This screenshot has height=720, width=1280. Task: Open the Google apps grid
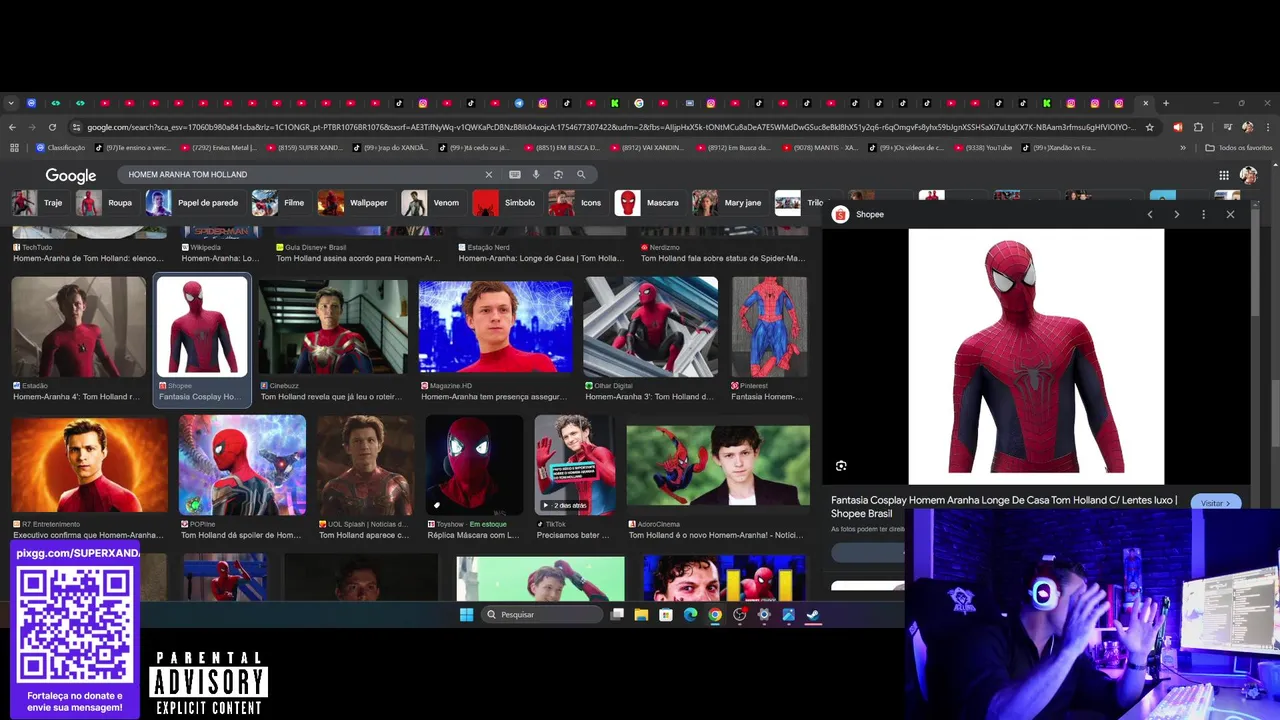point(1224,175)
